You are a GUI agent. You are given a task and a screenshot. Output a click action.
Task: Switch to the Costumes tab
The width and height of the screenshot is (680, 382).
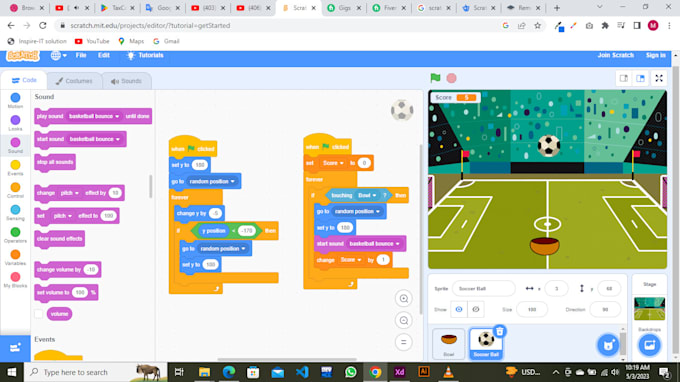pyautogui.click(x=74, y=81)
